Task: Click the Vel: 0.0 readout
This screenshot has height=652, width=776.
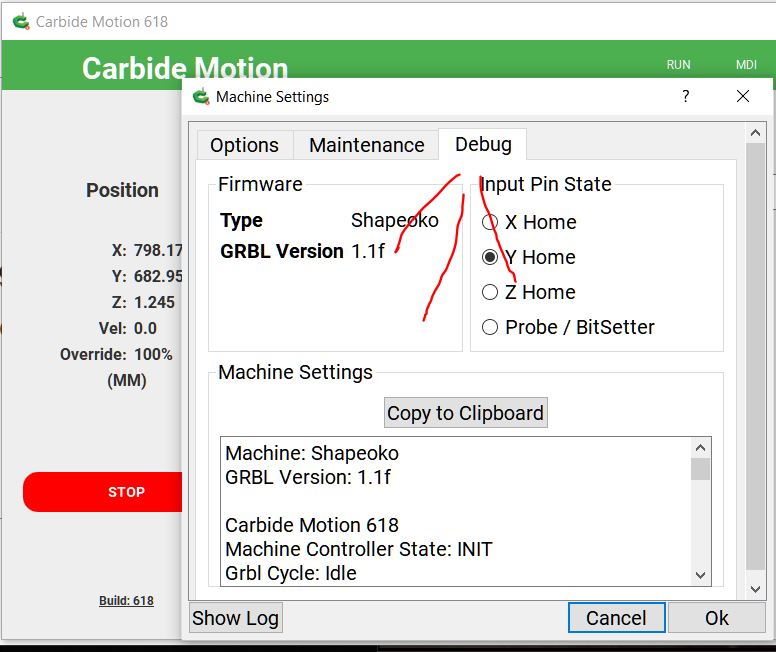Action: tap(128, 328)
